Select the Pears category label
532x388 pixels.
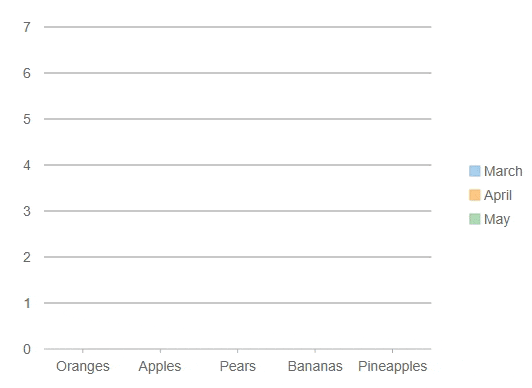(238, 366)
